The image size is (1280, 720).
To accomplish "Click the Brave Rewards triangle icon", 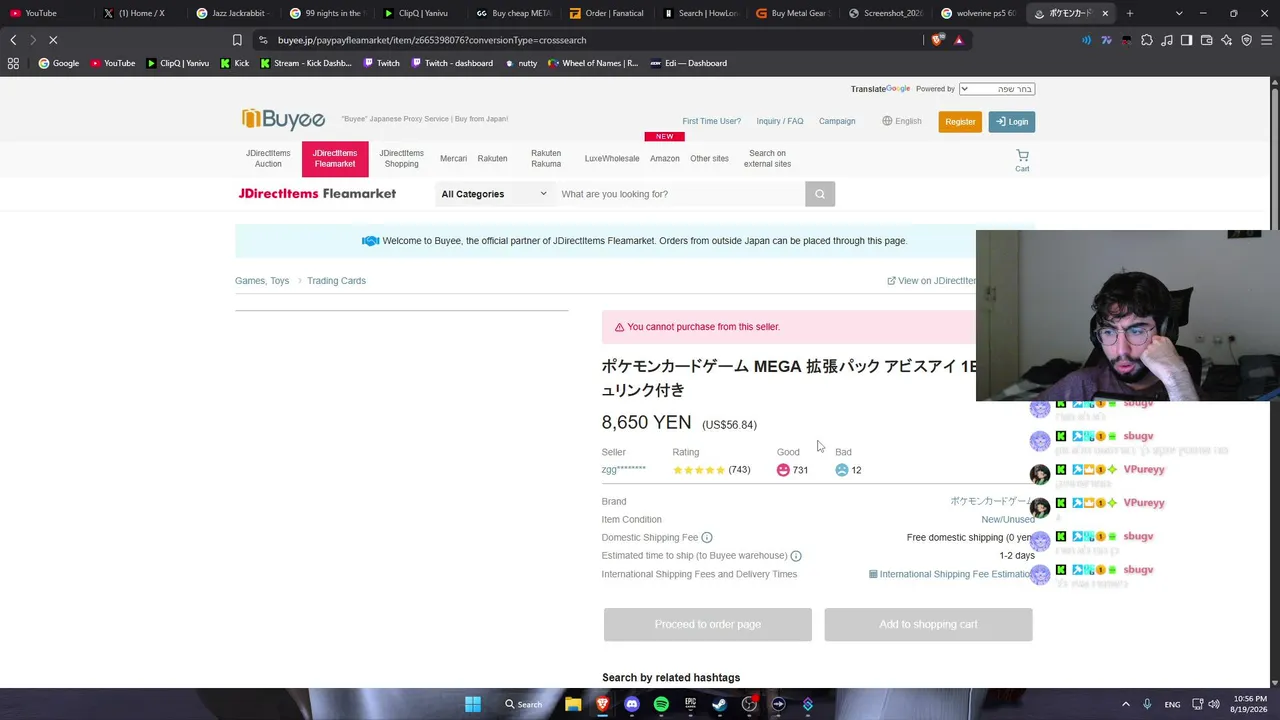I will click(959, 40).
